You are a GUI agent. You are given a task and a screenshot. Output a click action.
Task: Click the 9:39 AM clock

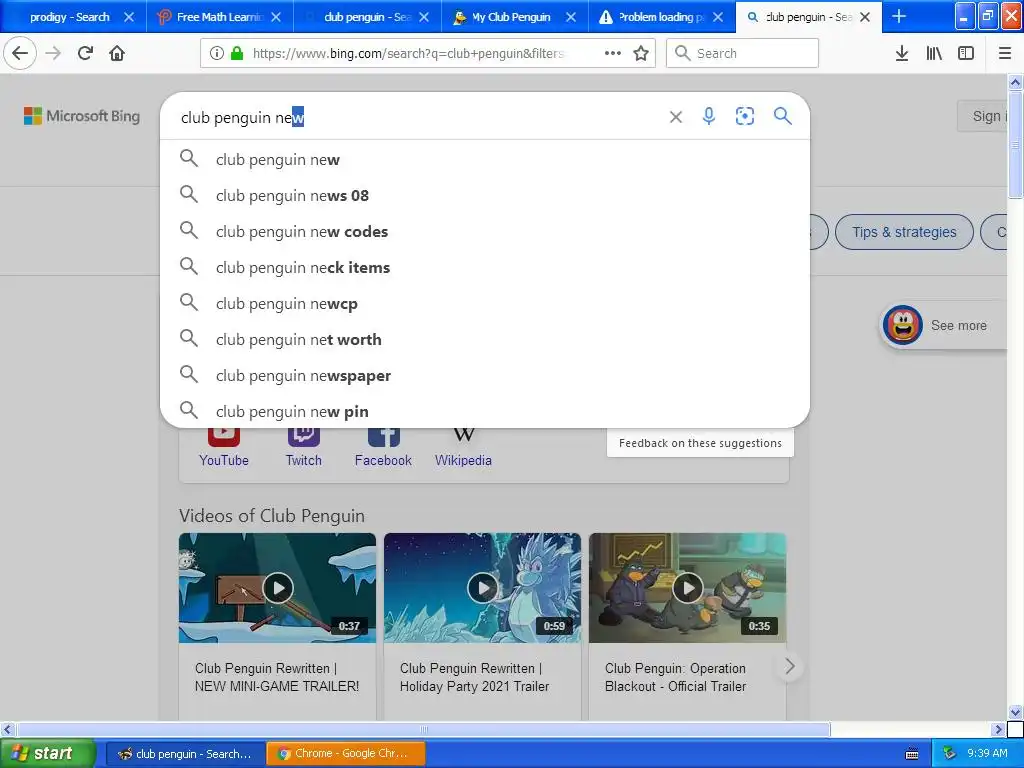(x=987, y=753)
